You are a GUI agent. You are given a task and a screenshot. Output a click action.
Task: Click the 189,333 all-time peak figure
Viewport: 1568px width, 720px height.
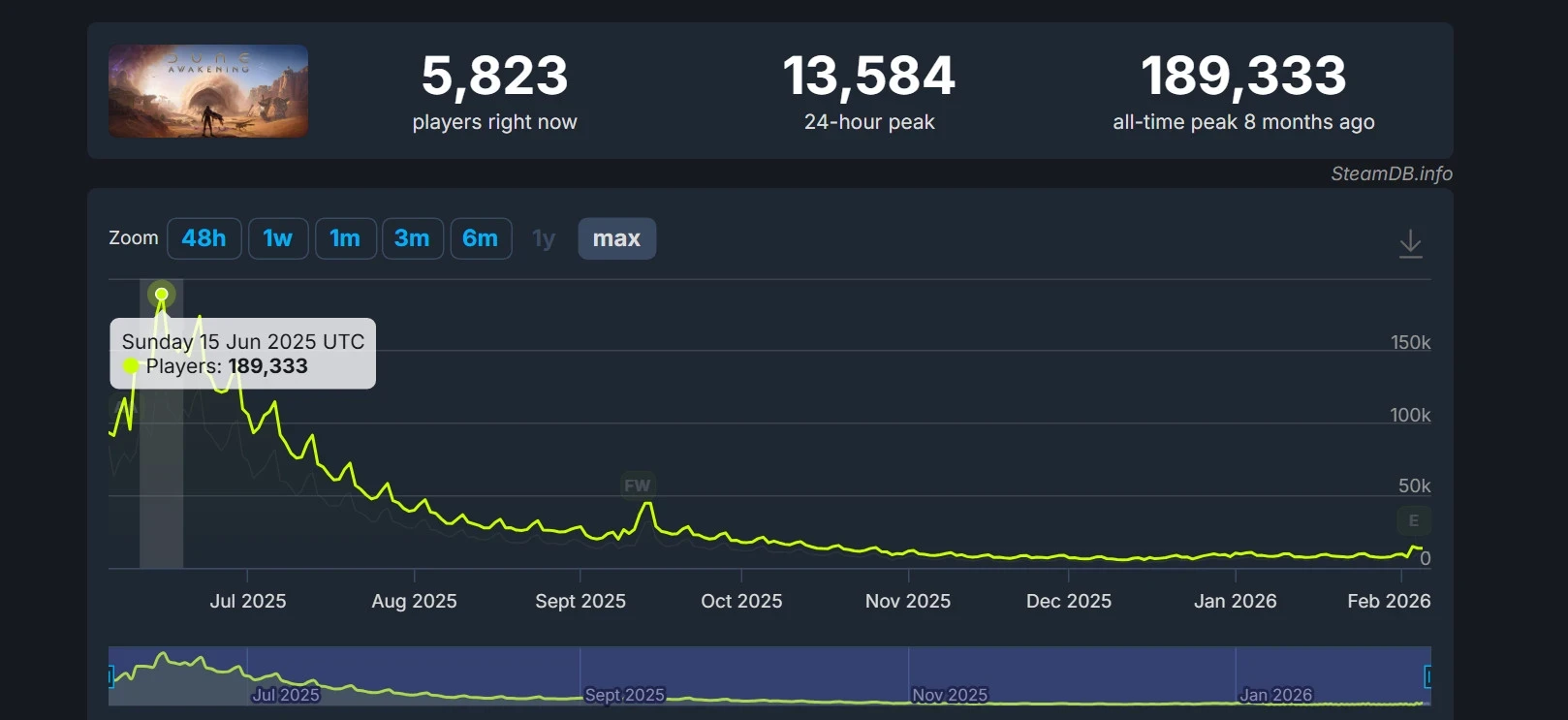1243,76
